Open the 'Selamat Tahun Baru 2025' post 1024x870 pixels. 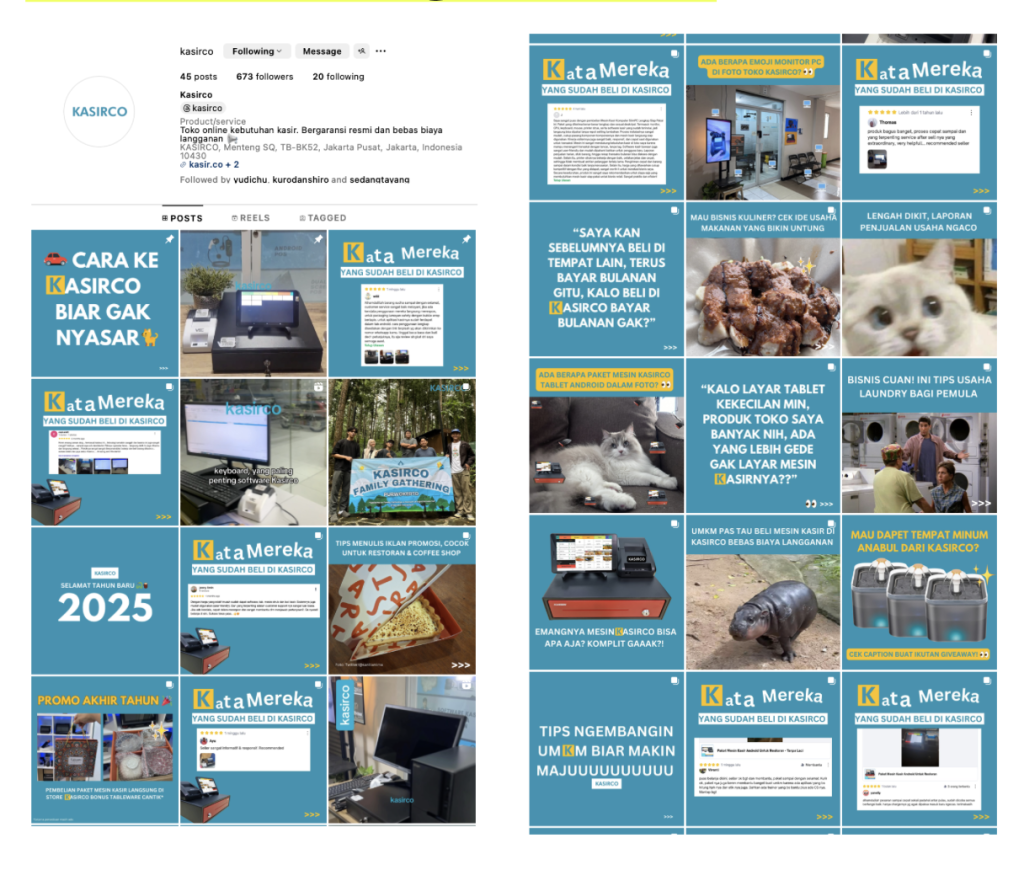coord(104,601)
